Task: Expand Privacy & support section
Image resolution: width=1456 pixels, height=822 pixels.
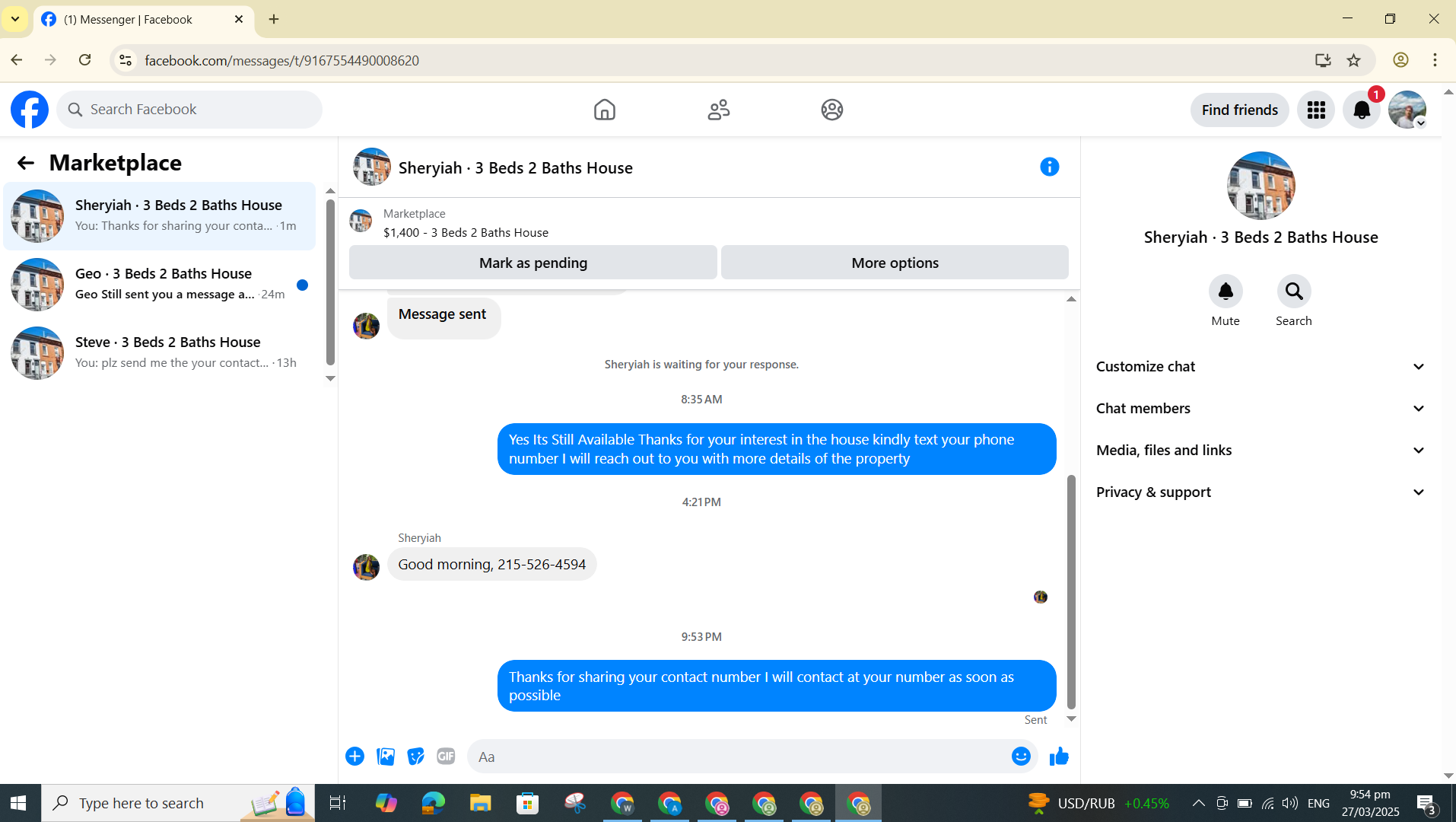Action: [1260, 492]
